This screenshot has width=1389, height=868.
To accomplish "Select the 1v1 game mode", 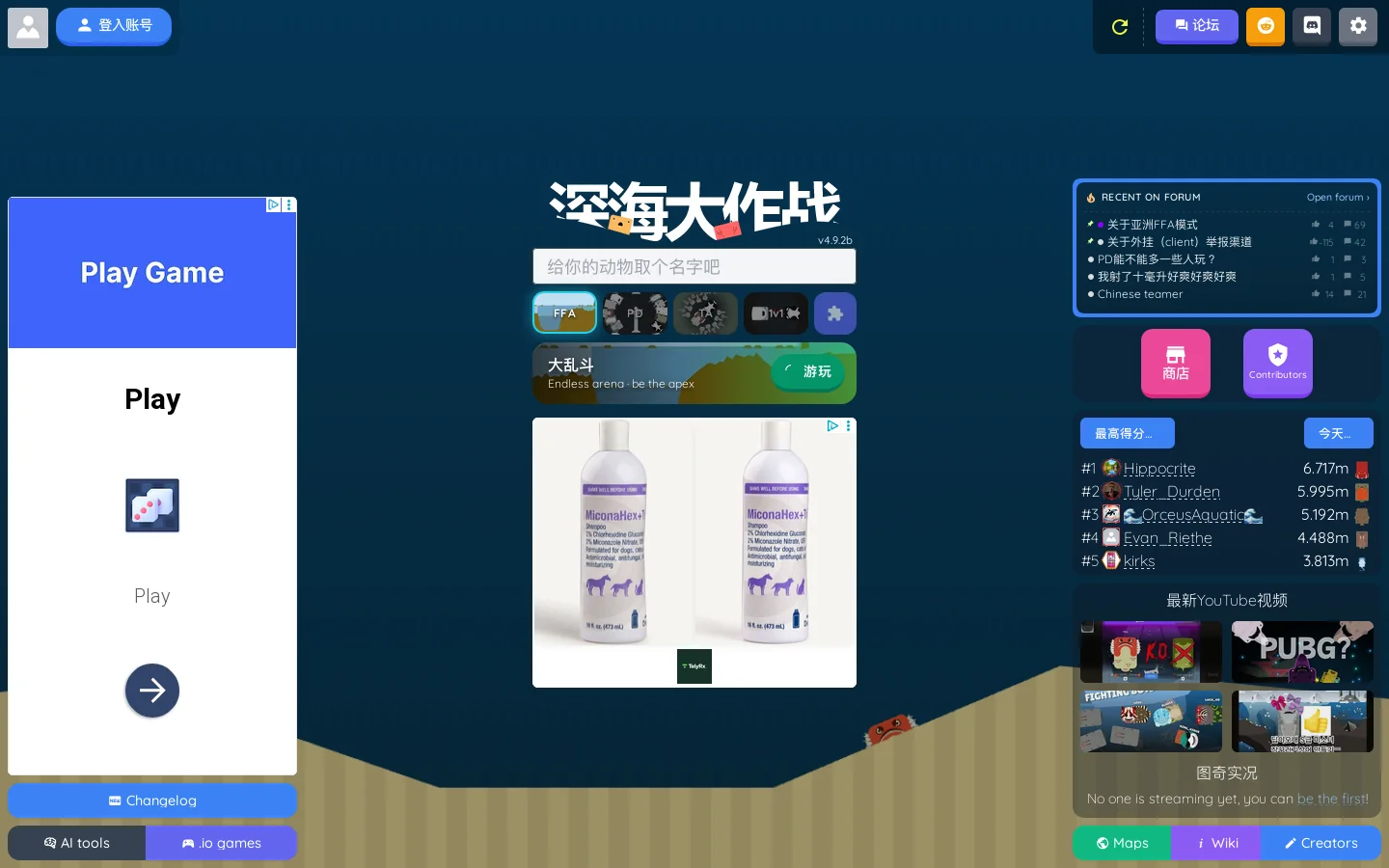I will click(776, 313).
